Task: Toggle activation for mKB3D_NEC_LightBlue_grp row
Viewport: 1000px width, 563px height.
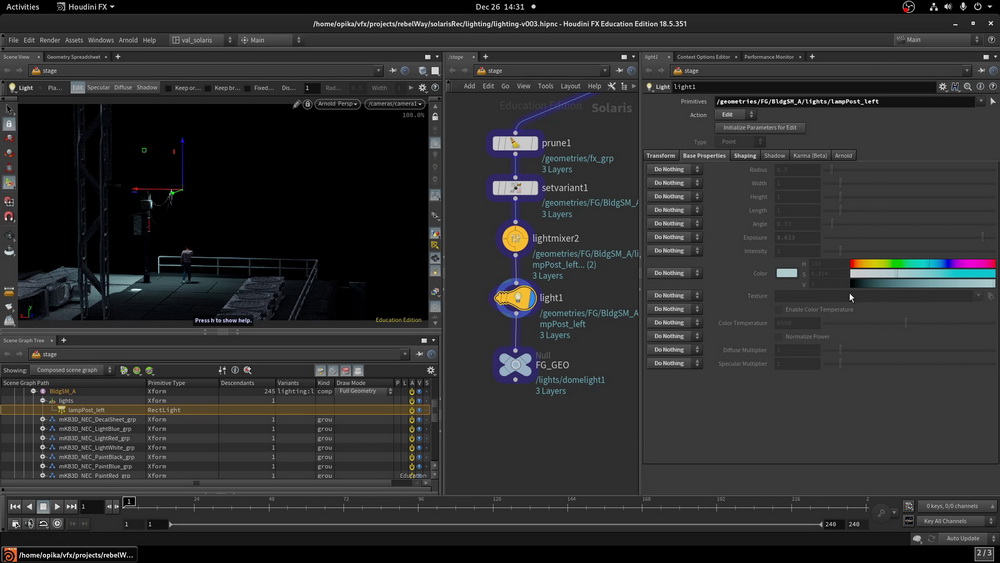Action: click(x=411, y=429)
